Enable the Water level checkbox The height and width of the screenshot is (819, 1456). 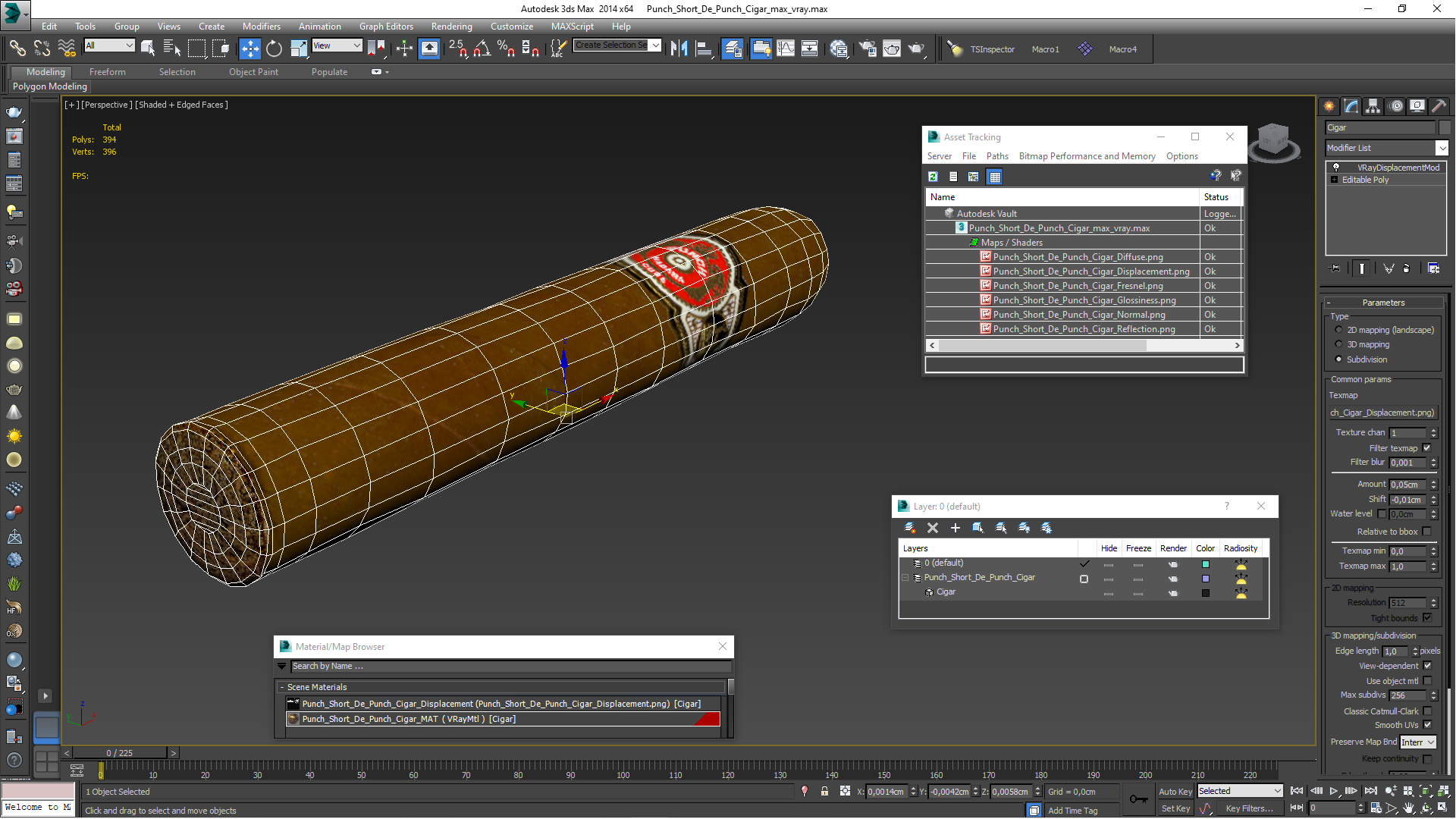(1382, 513)
